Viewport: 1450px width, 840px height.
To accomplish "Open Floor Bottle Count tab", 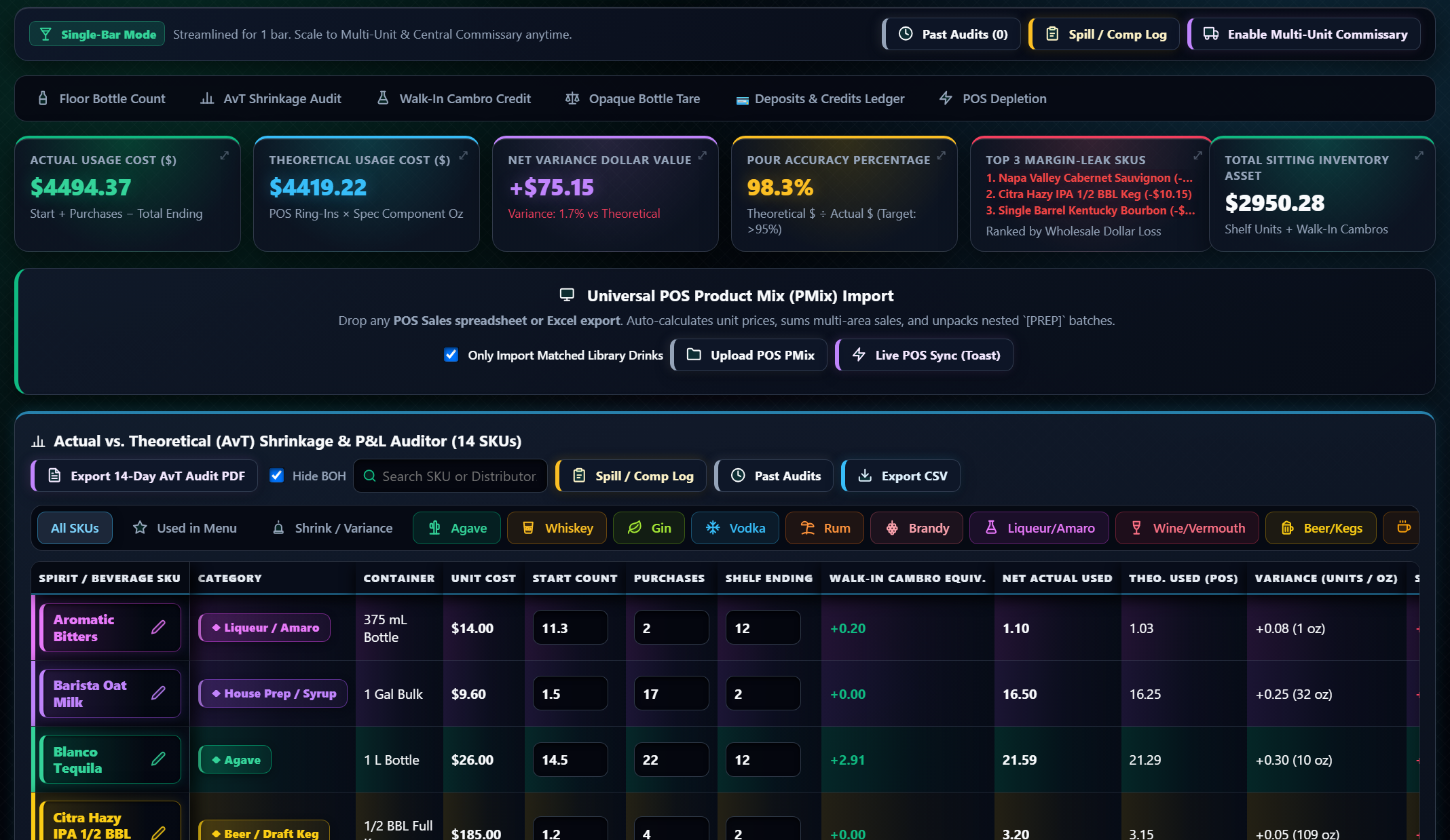I will [x=102, y=98].
